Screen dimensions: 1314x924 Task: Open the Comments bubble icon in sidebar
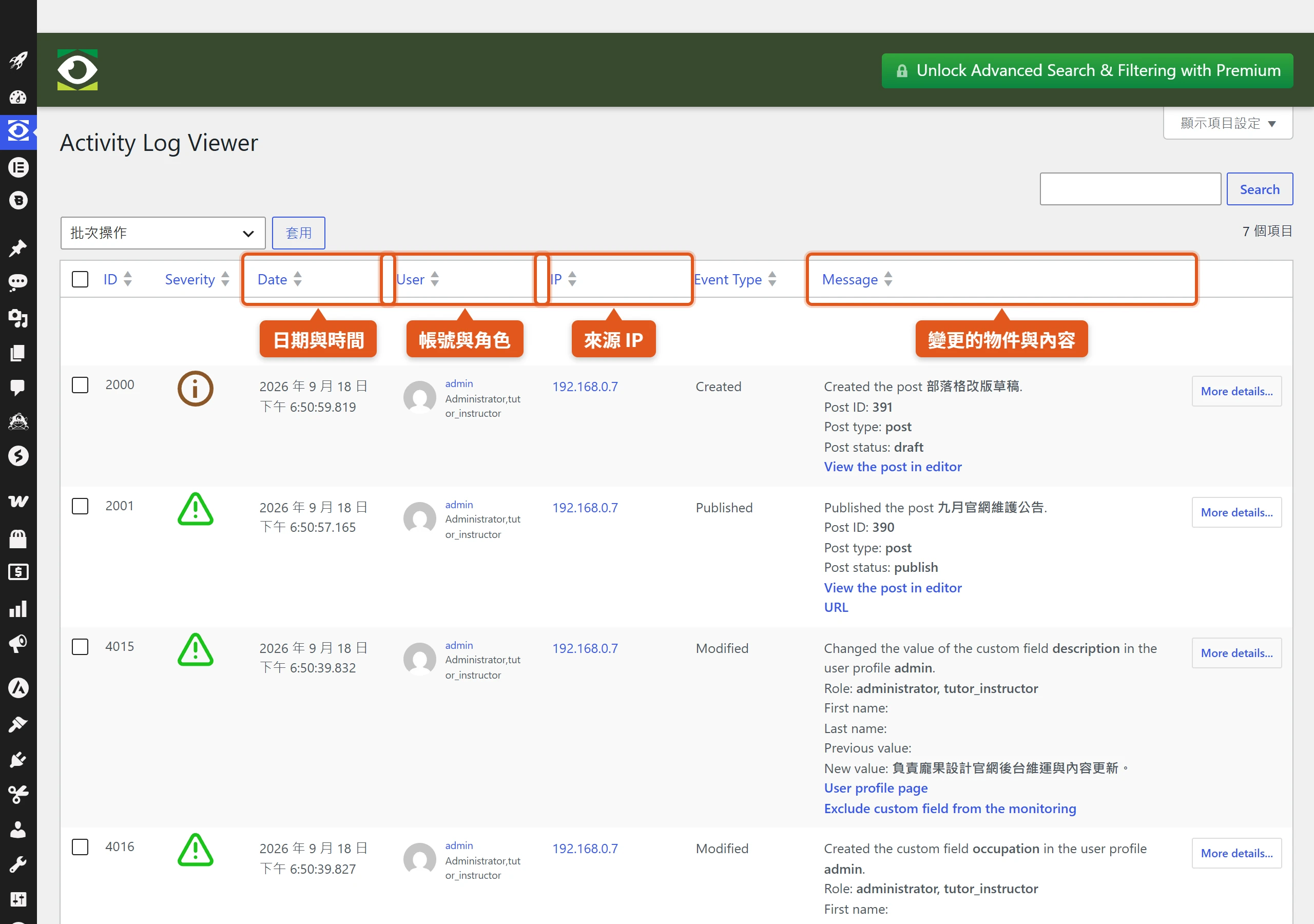[x=18, y=388]
